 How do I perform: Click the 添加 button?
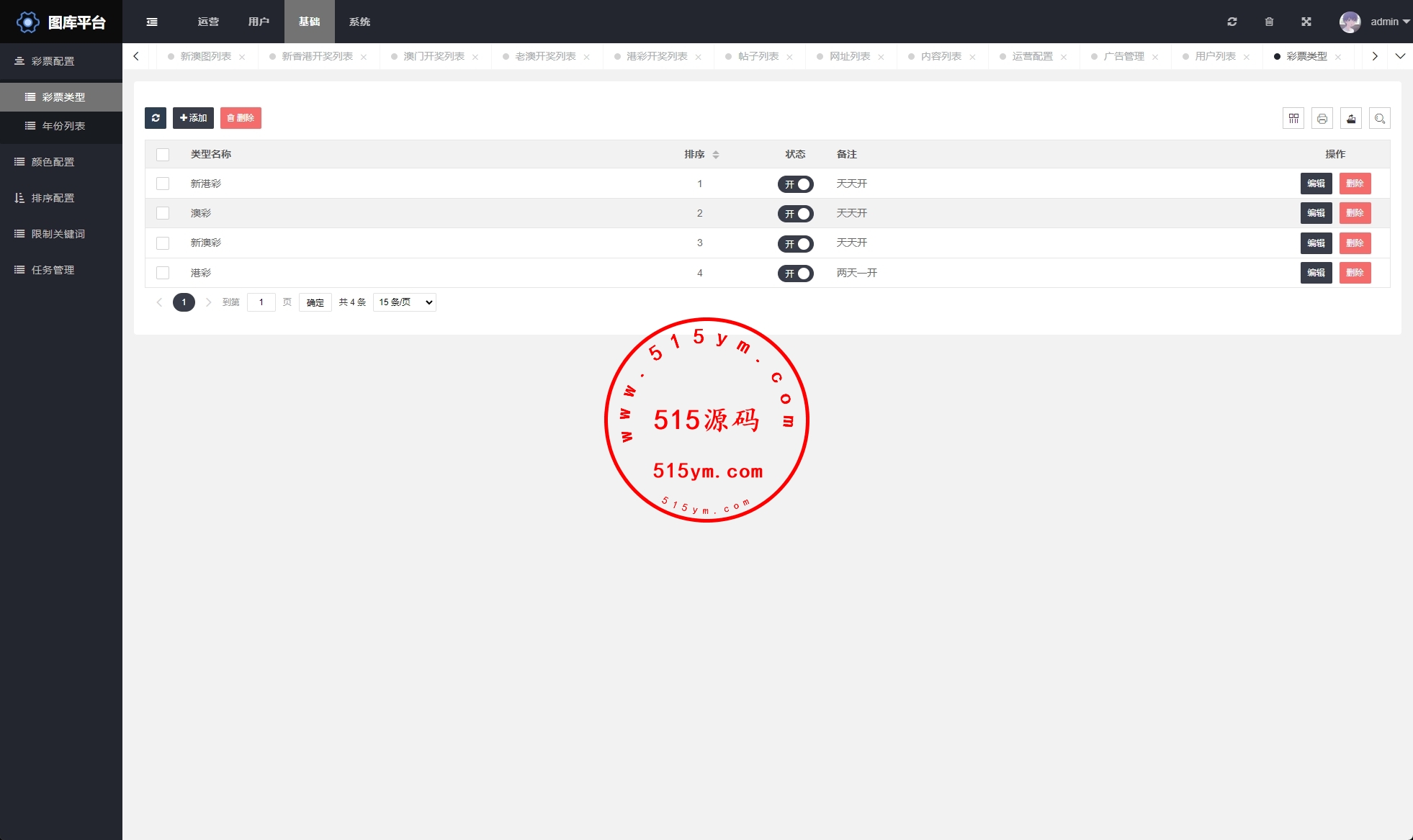[x=193, y=118]
